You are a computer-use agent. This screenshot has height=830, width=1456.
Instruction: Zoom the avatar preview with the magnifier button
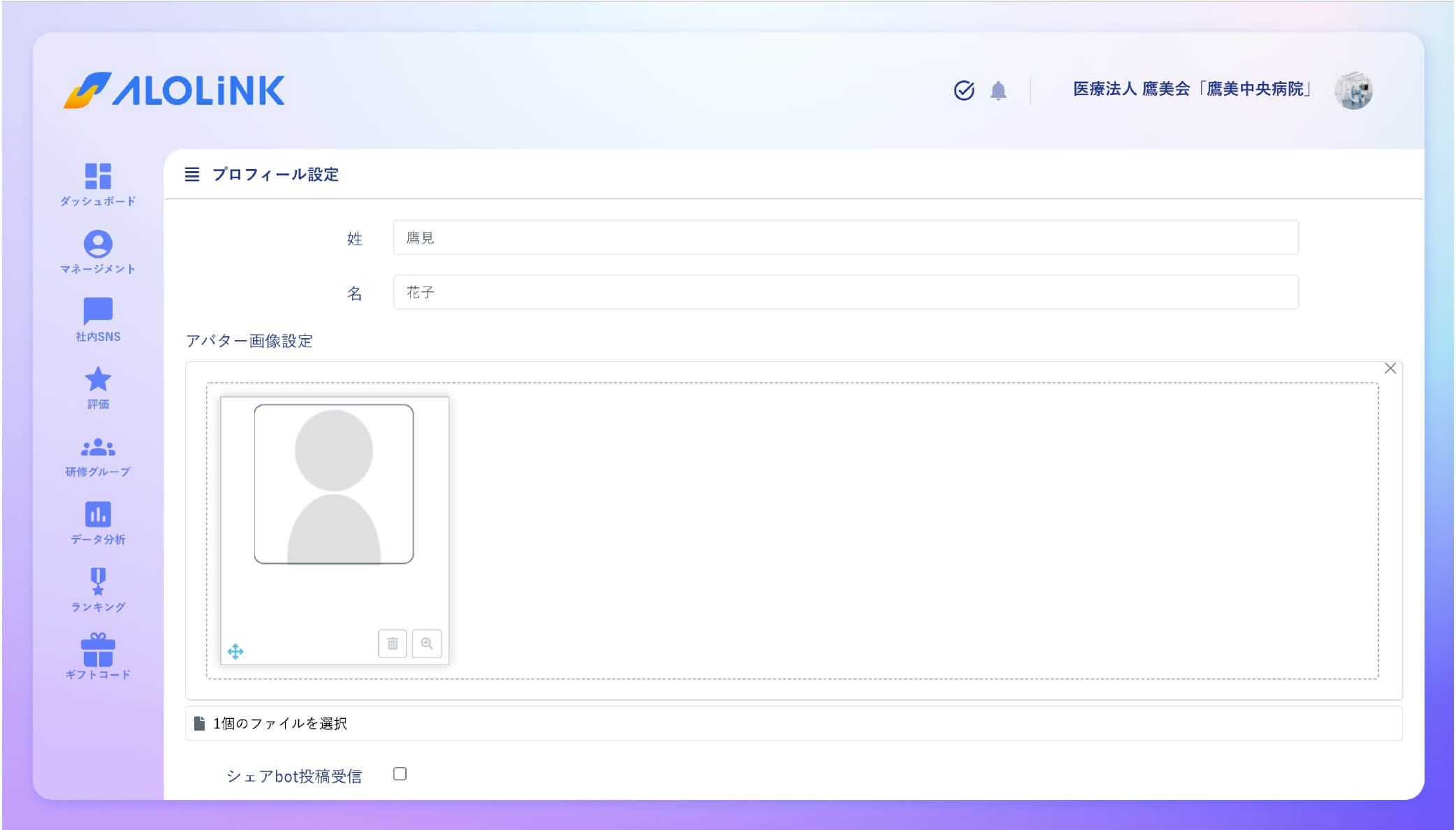pyautogui.click(x=427, y=643)
